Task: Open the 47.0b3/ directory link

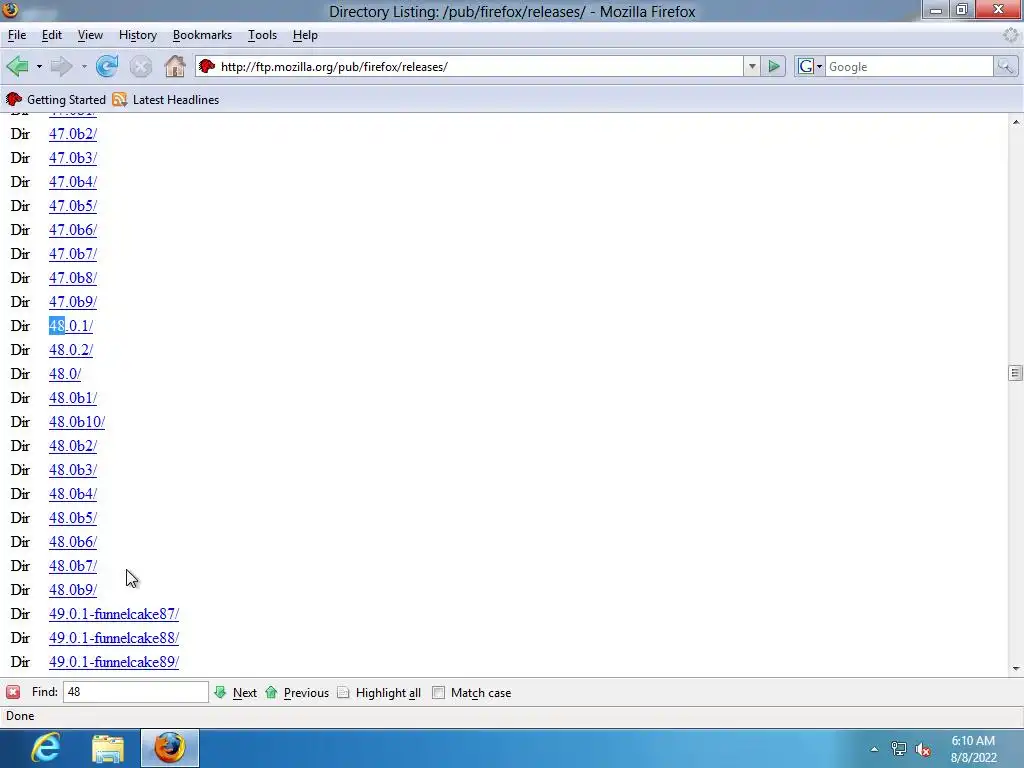Action: [72, 158]
